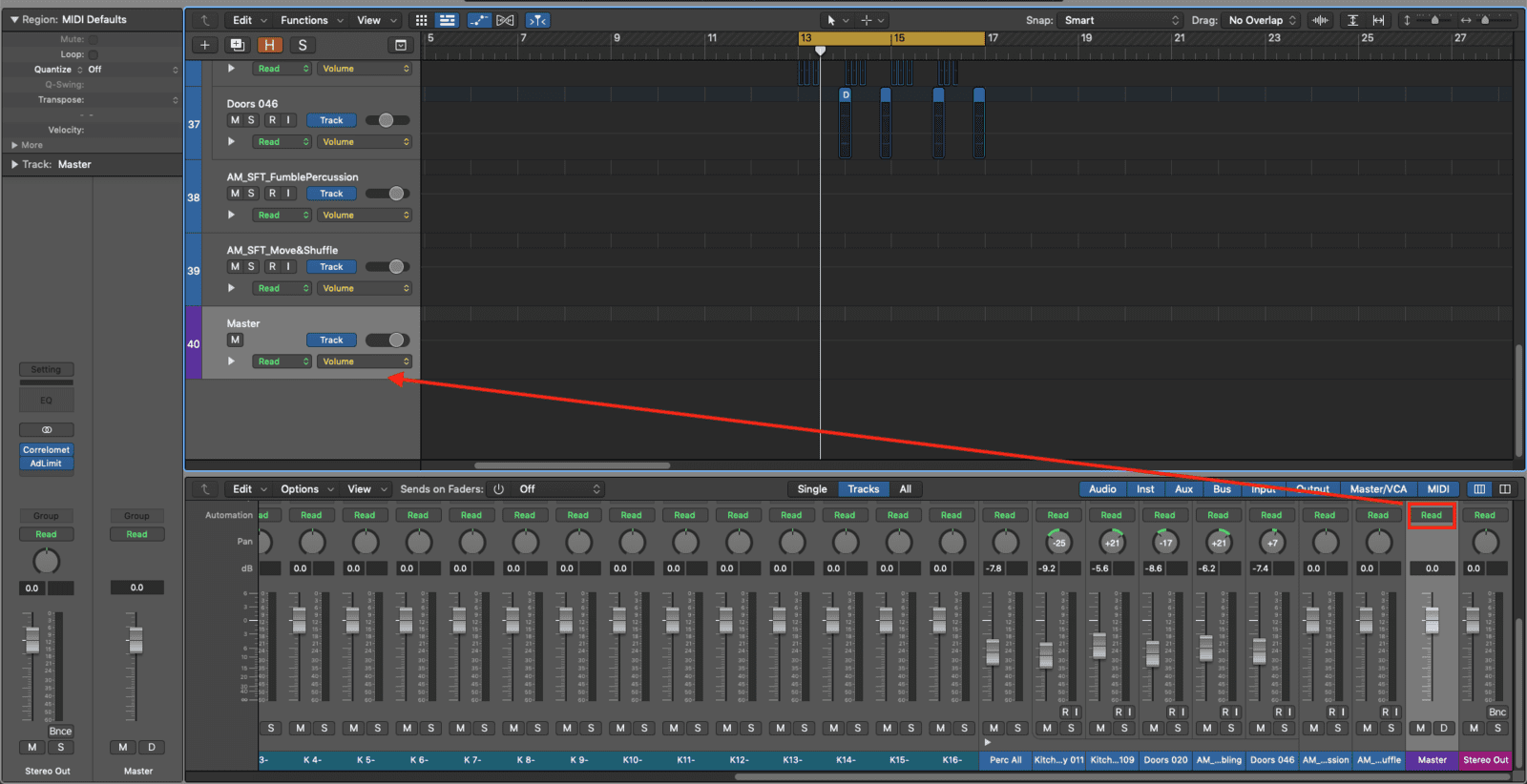
Task: Switch the mixer to Single view
Action: point(812,489)
